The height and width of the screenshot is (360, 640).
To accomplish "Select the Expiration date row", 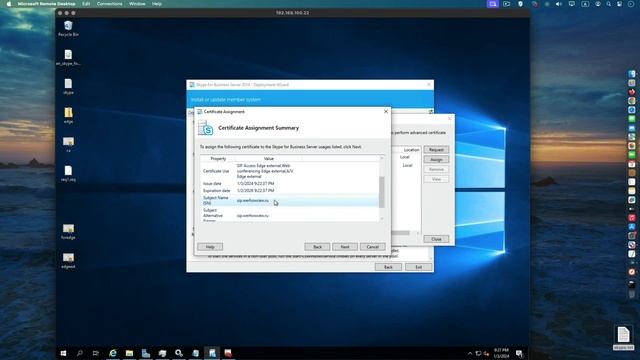I will (x=289, y=191).
